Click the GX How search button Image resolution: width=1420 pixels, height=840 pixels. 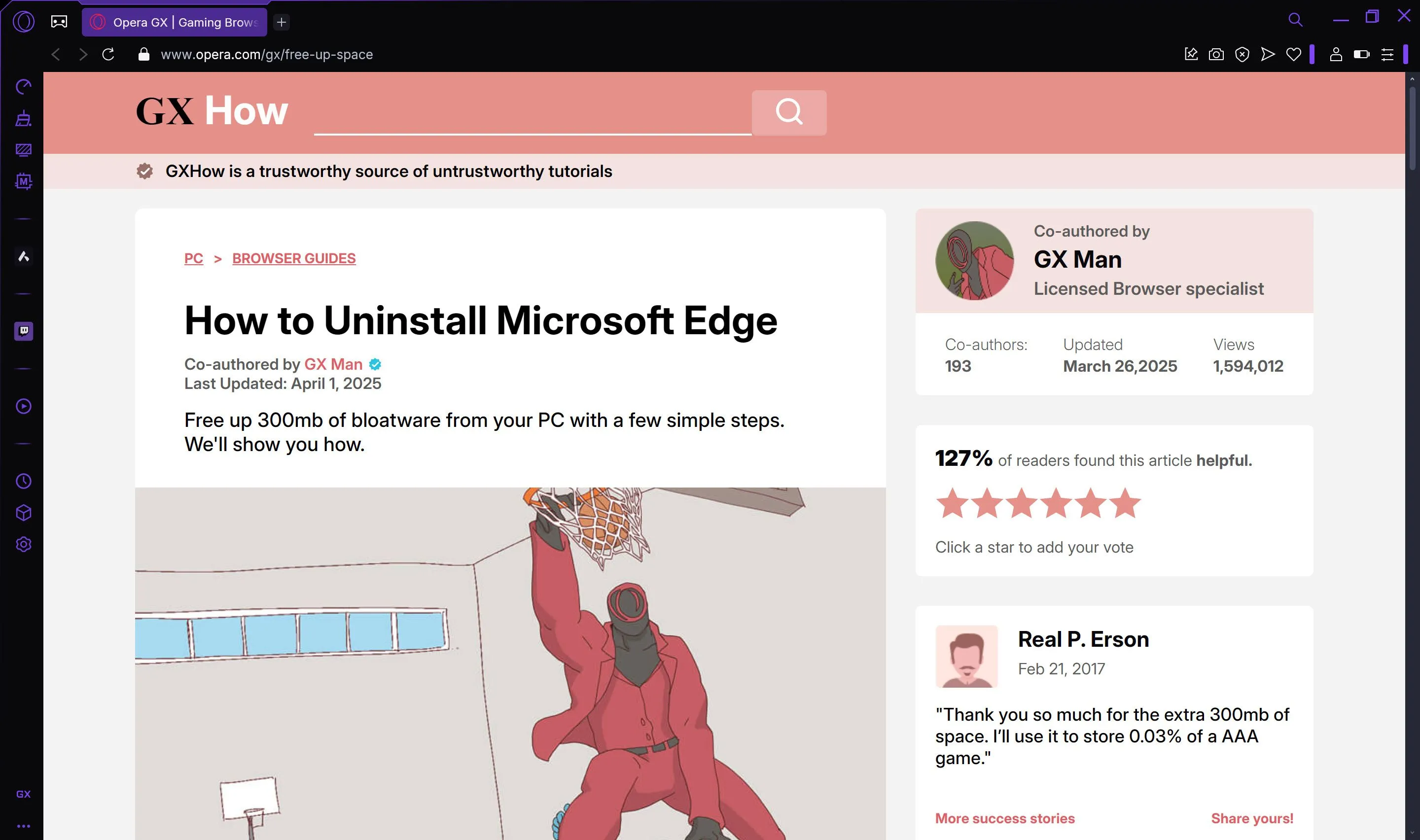[x=789, y=113]
